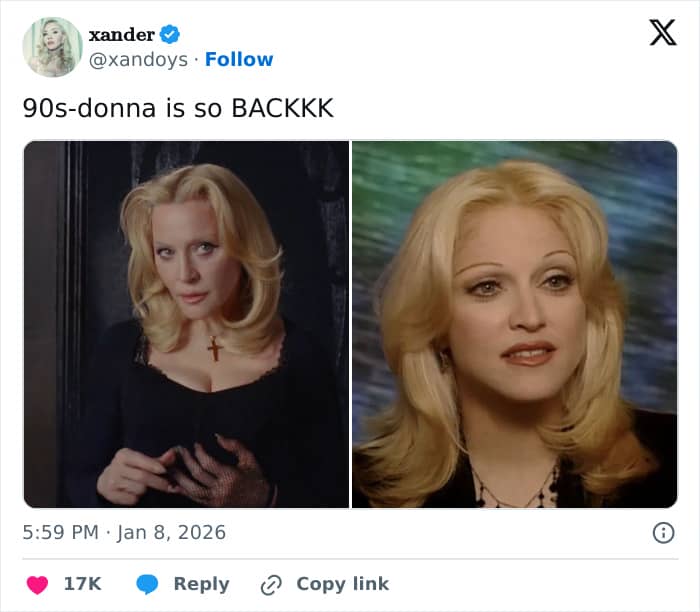Click the tweet text 90s-donna is so BACKKK
Screen dimensions: 700x612
coord(178,108)
